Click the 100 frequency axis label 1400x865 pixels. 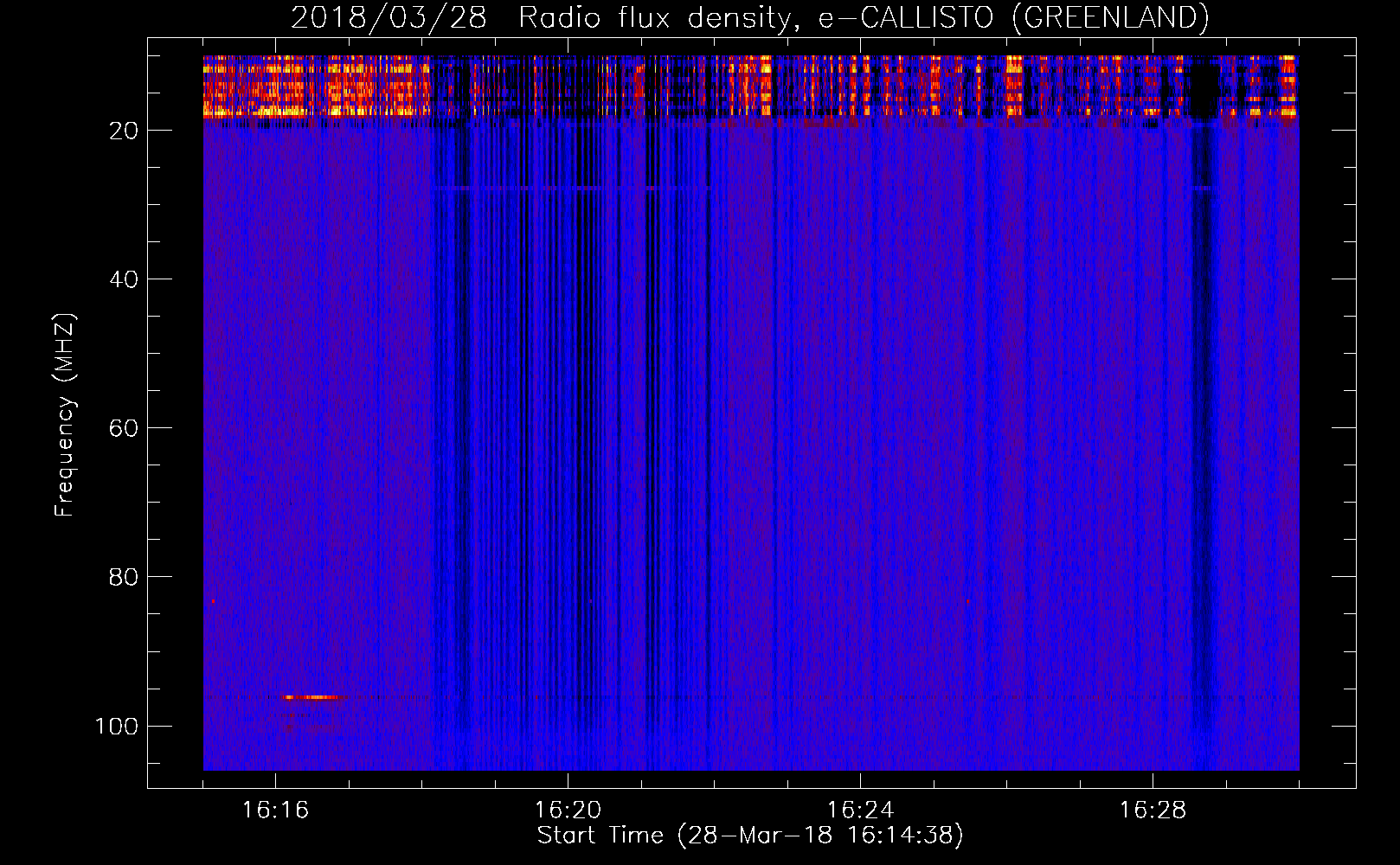(x=117, y=726)
